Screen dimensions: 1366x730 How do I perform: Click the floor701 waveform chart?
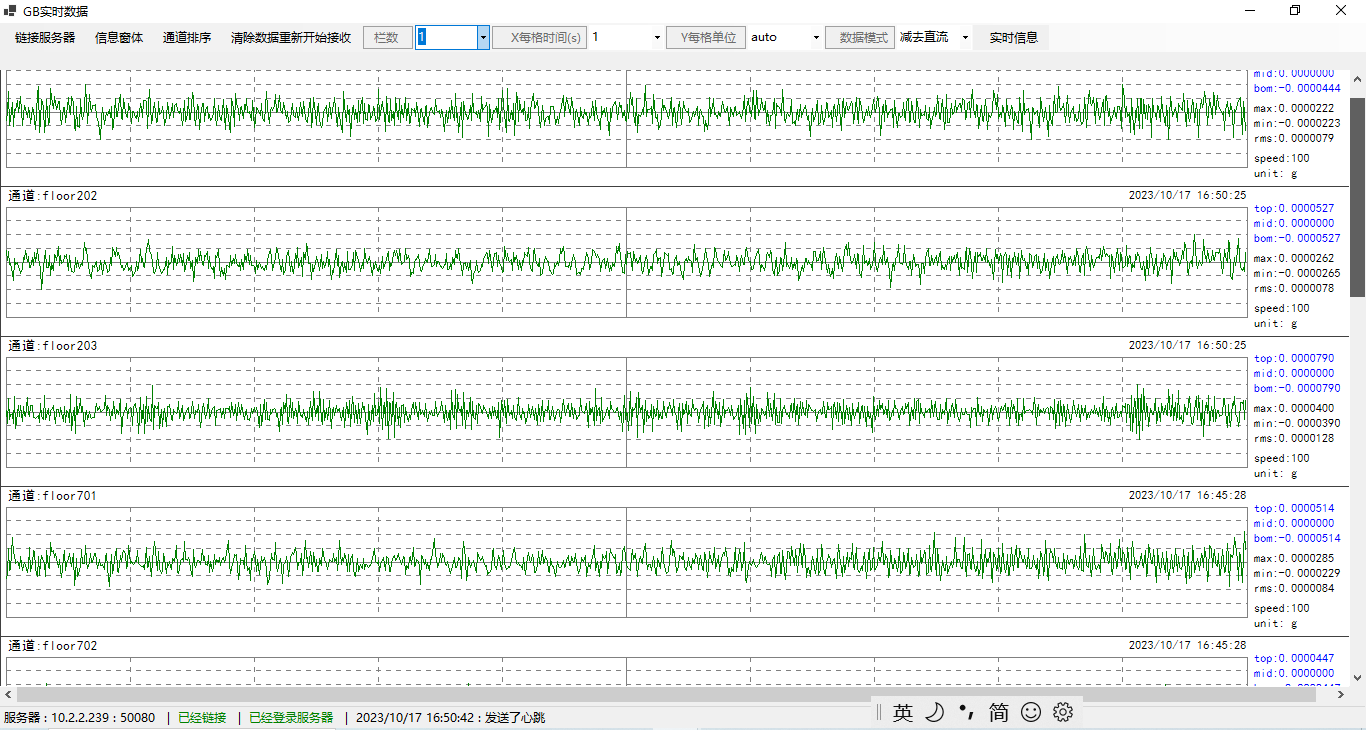[x=627, y=562]
